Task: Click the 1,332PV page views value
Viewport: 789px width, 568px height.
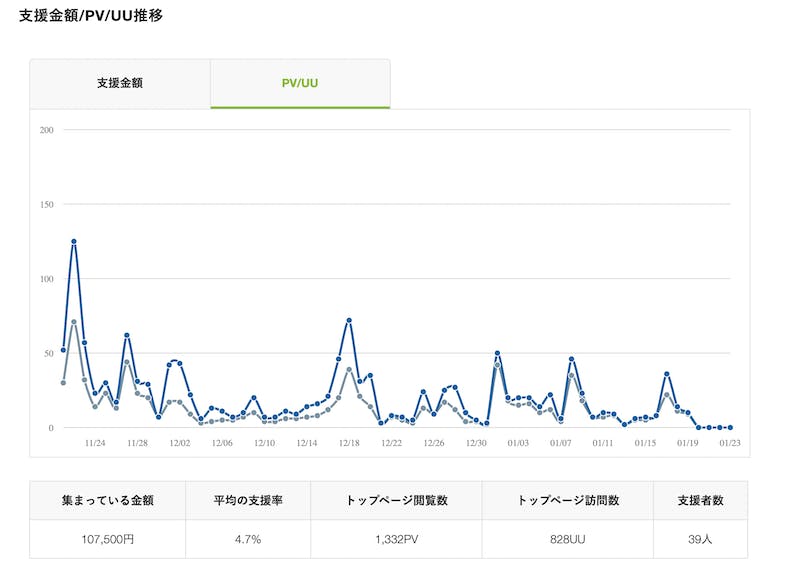Action: pos(396,539)
